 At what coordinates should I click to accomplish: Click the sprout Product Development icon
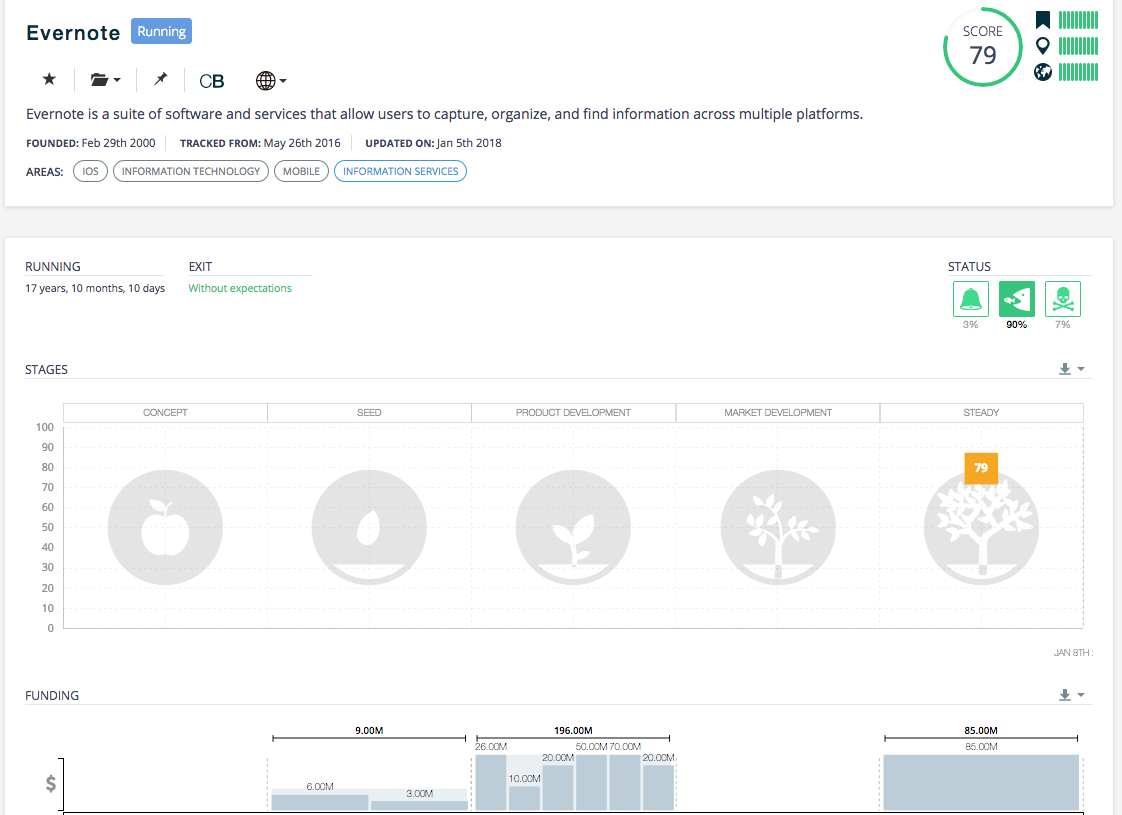coord(573,527)
